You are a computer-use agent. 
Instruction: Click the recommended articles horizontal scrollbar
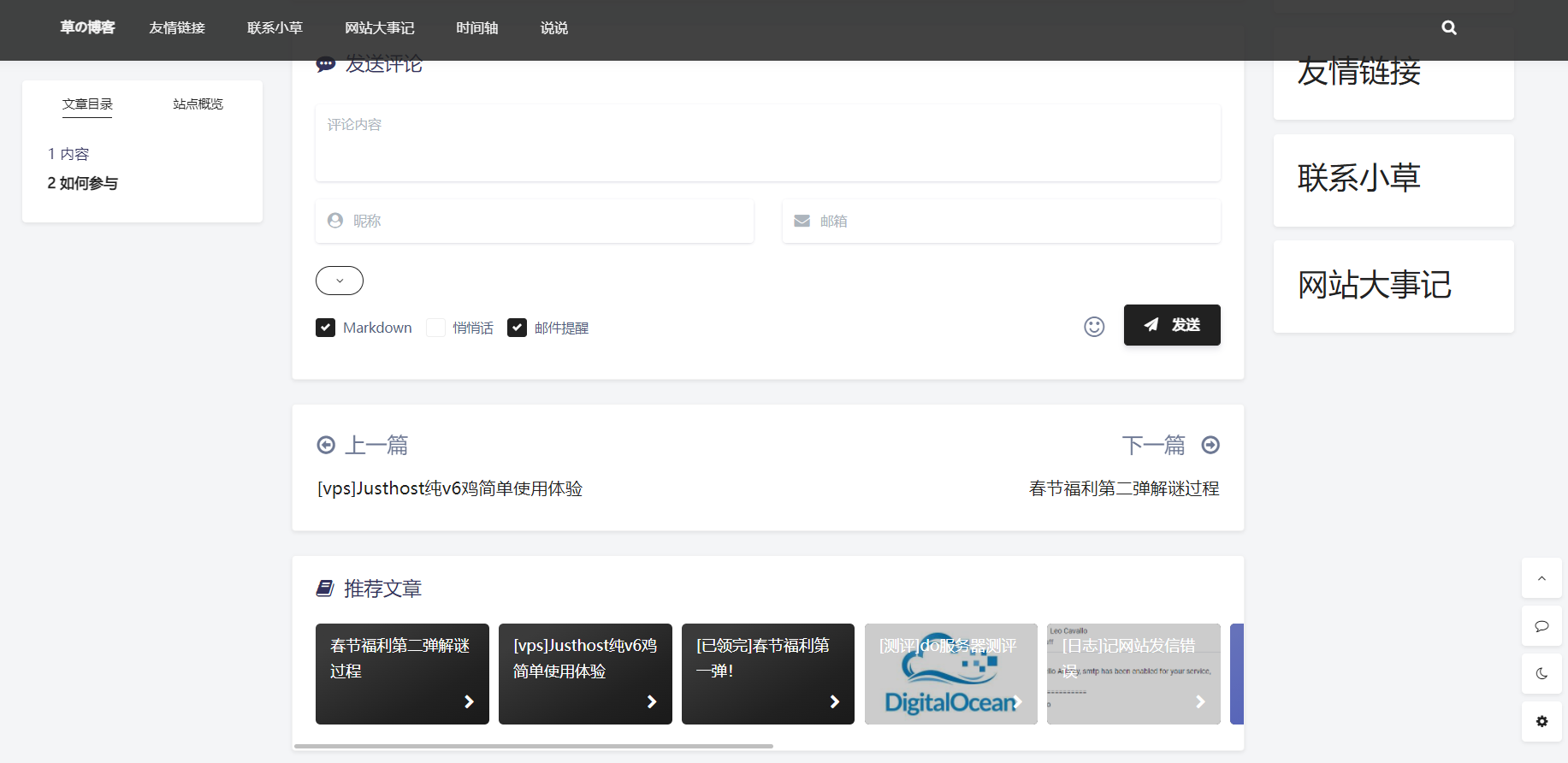(534, 746)
